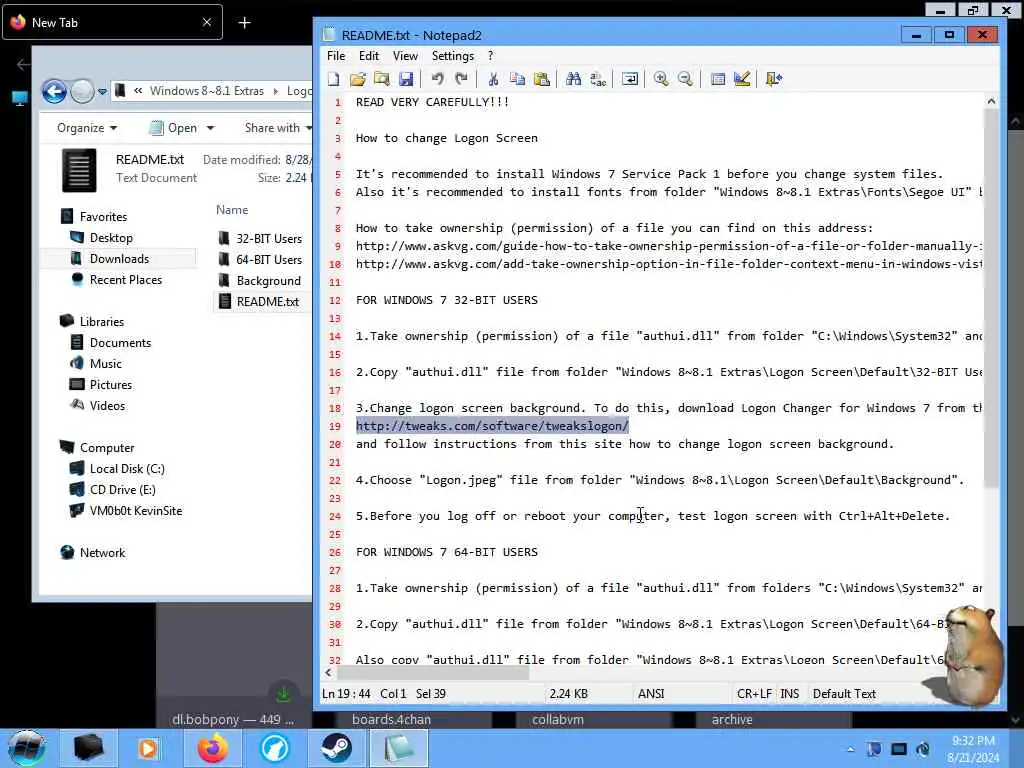Click CR+LF in the status bar
Screen dimensions: 1024x768
pos(754,694)
